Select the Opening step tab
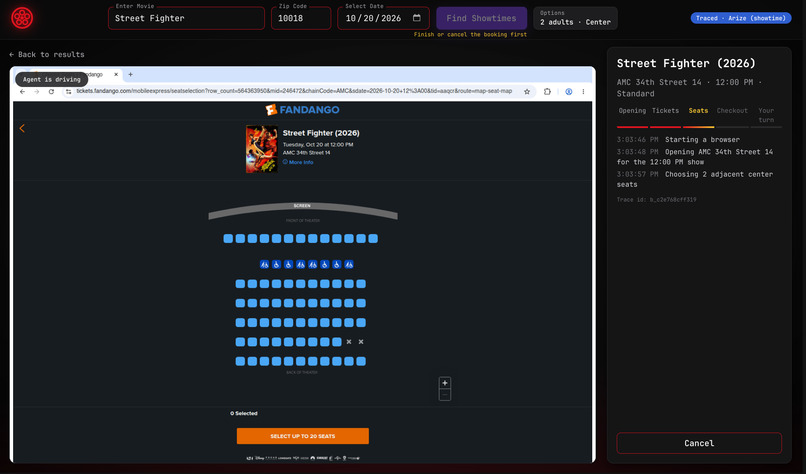Screen dimensions: 806x474 coord(632,111)
